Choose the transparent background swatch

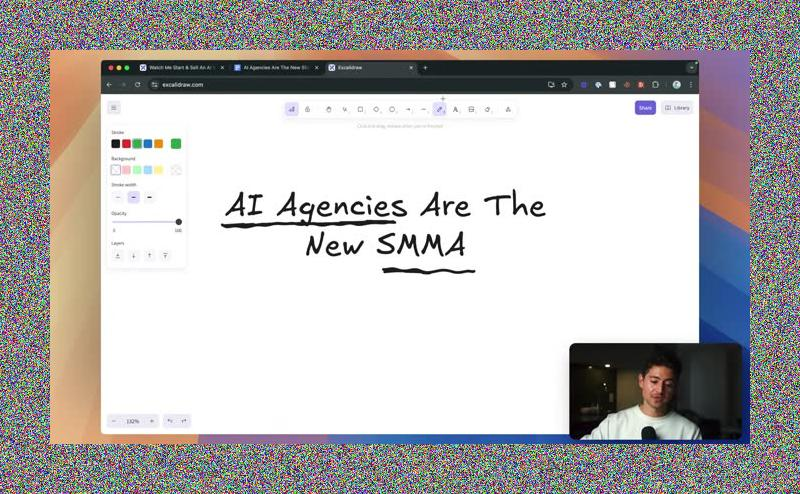[116, 170]
